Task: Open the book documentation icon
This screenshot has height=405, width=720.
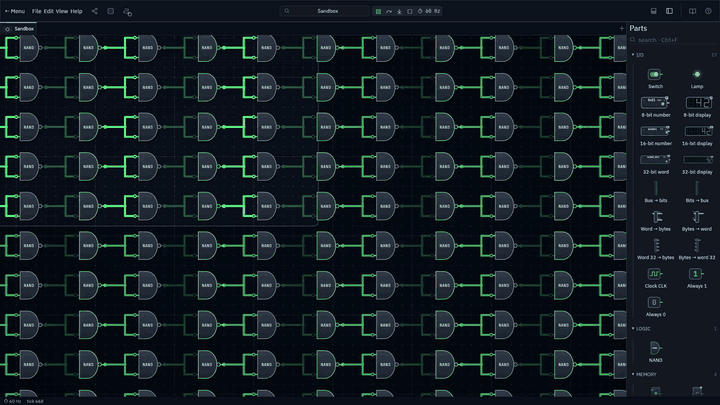Action: [x=692, y=11]
